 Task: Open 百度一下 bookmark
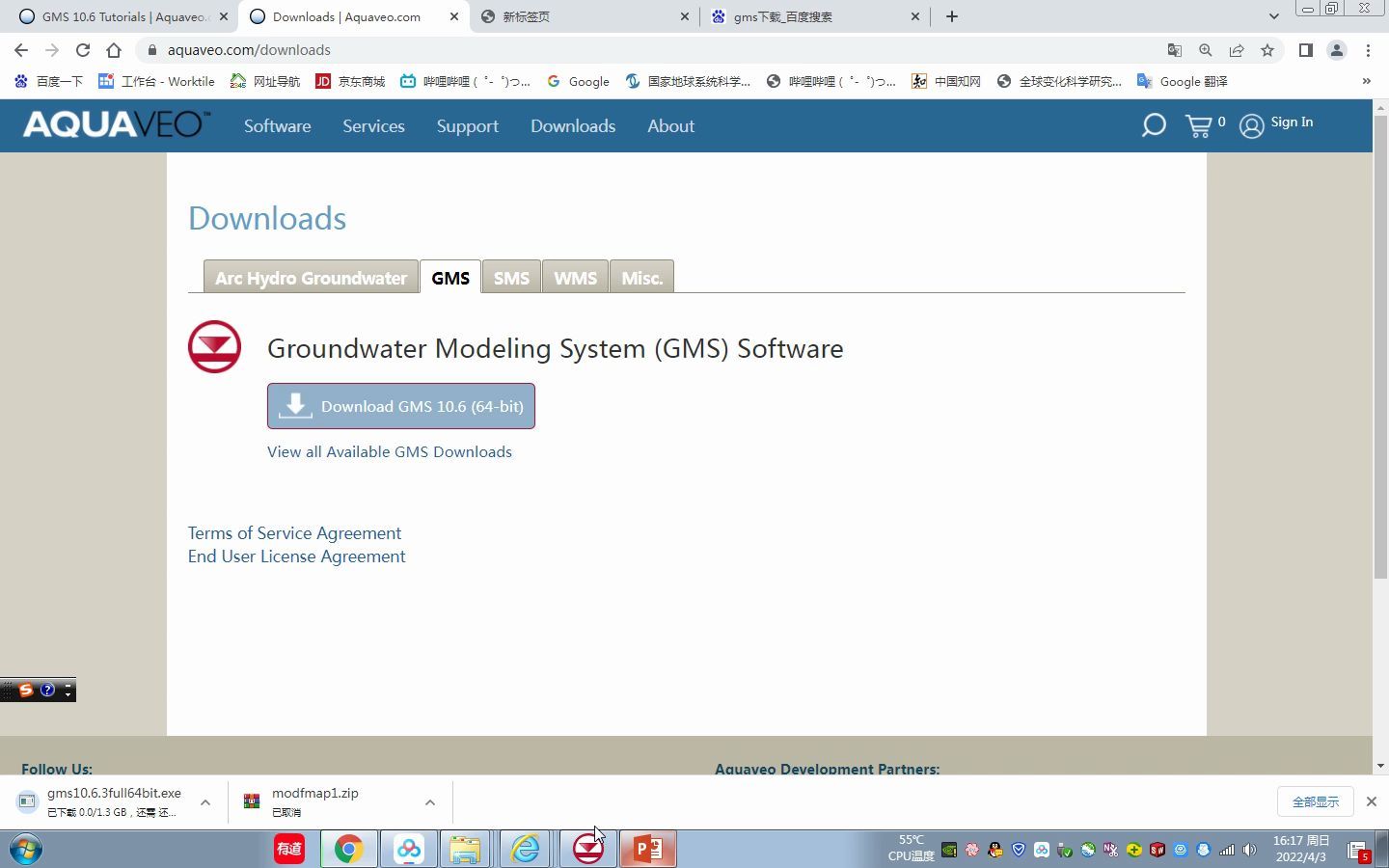tap(48, 81)
